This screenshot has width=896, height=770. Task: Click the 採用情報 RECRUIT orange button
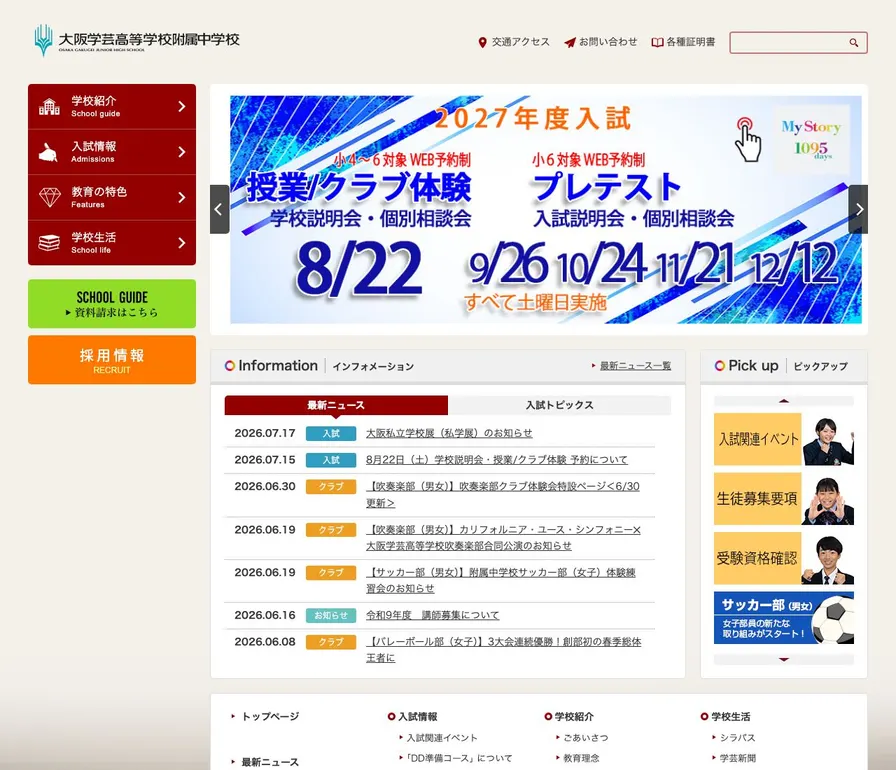(112, 360)
